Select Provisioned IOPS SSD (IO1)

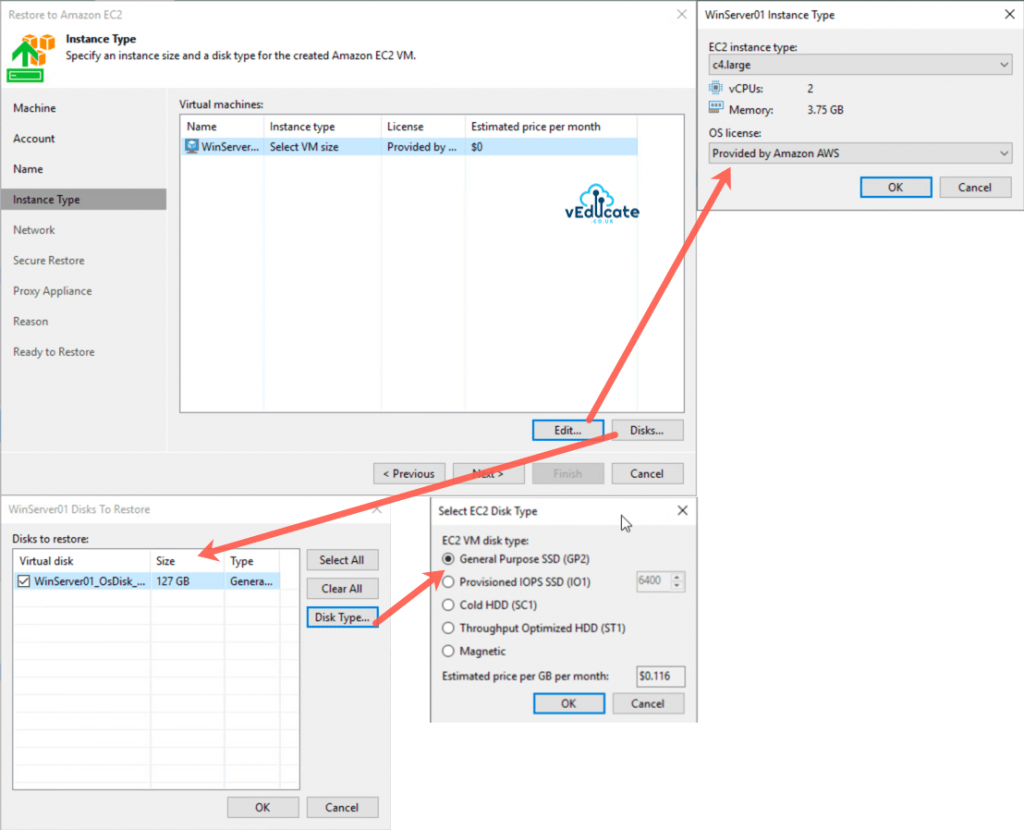point(449,581)
